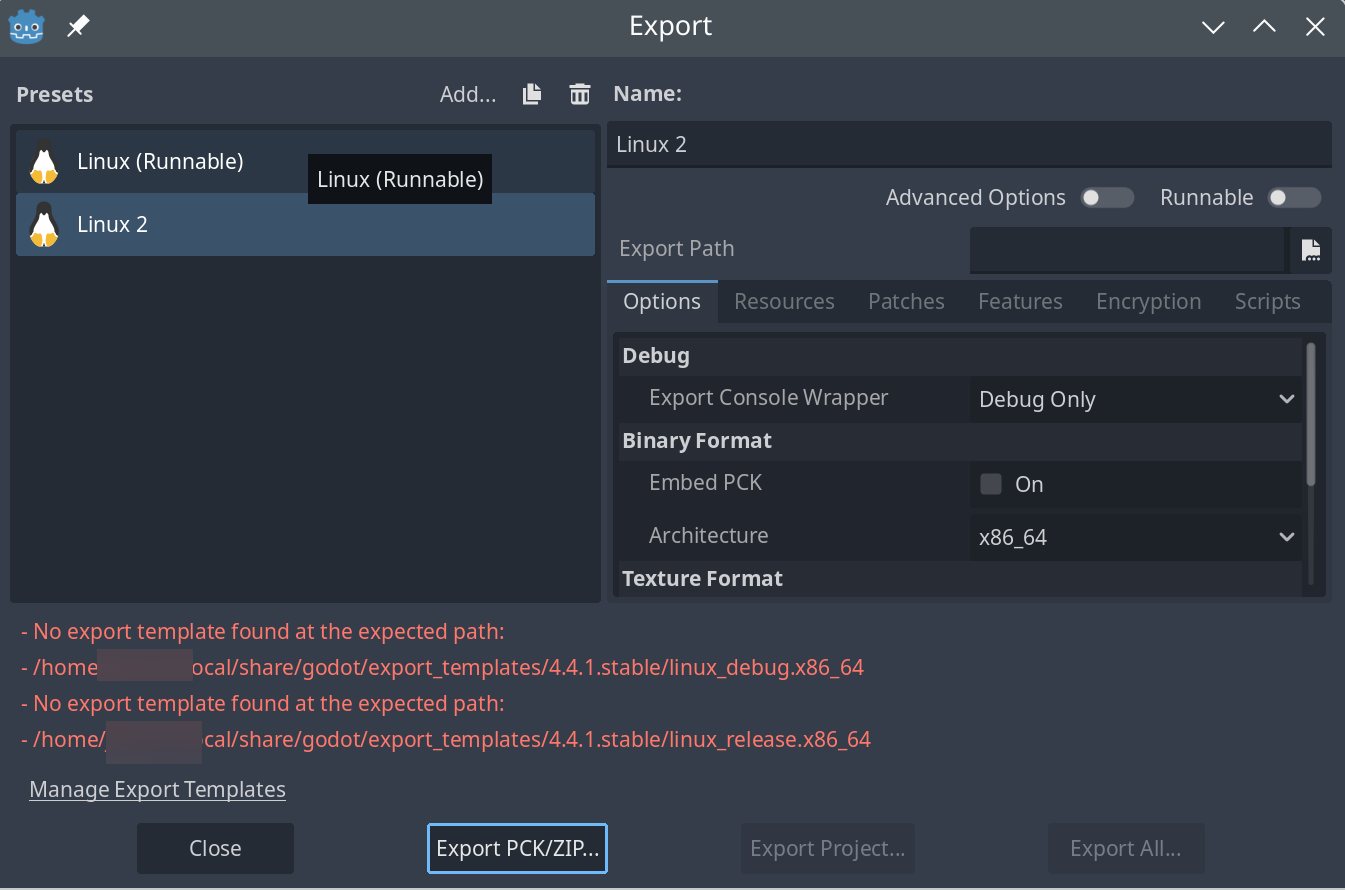Viewport: 1345px width, 890px height.
Task: Duplicate the selected preset icon
Action: [532, 94]
